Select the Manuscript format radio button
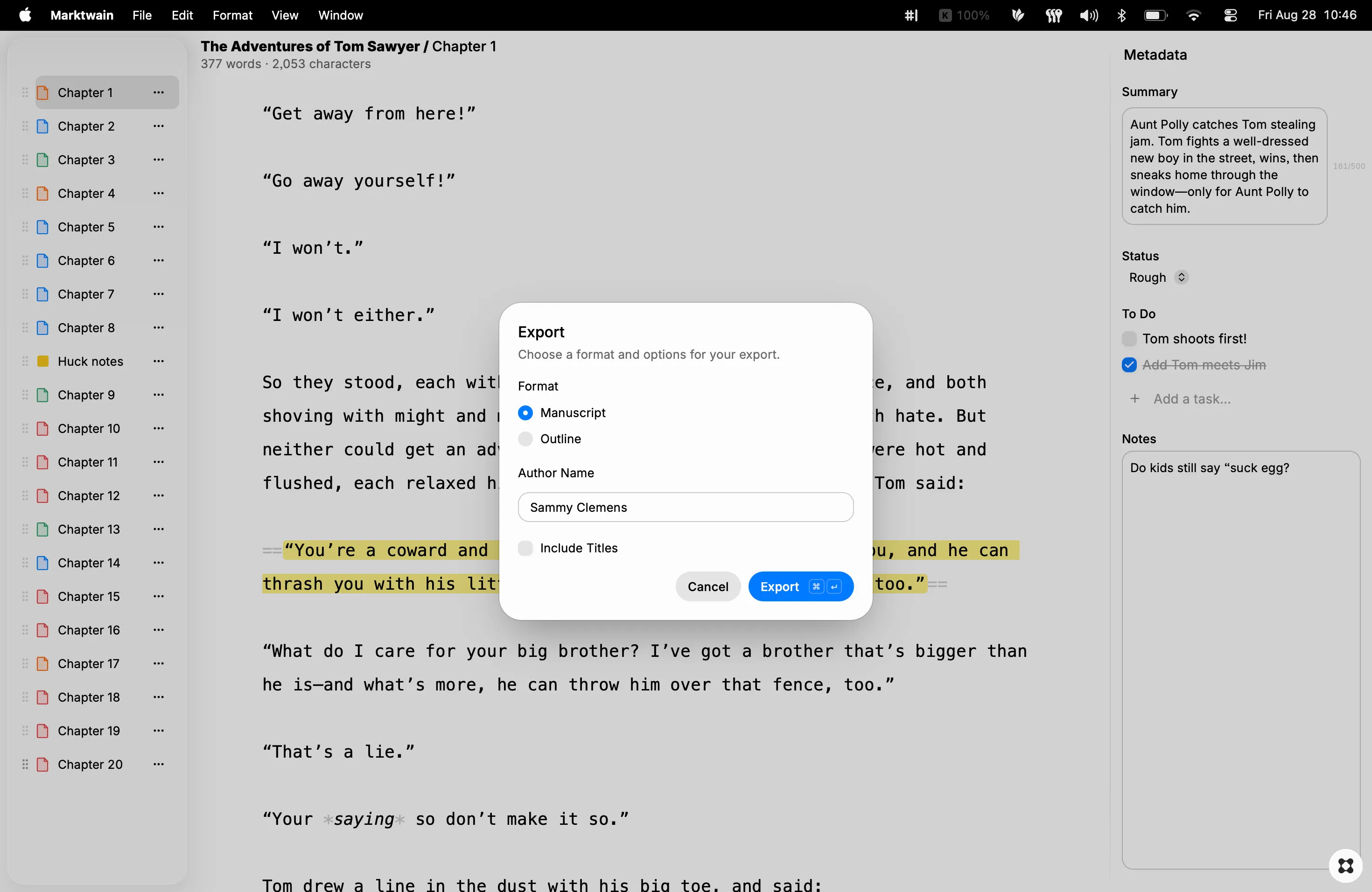1372x892 pixels. tap(525, 412)
